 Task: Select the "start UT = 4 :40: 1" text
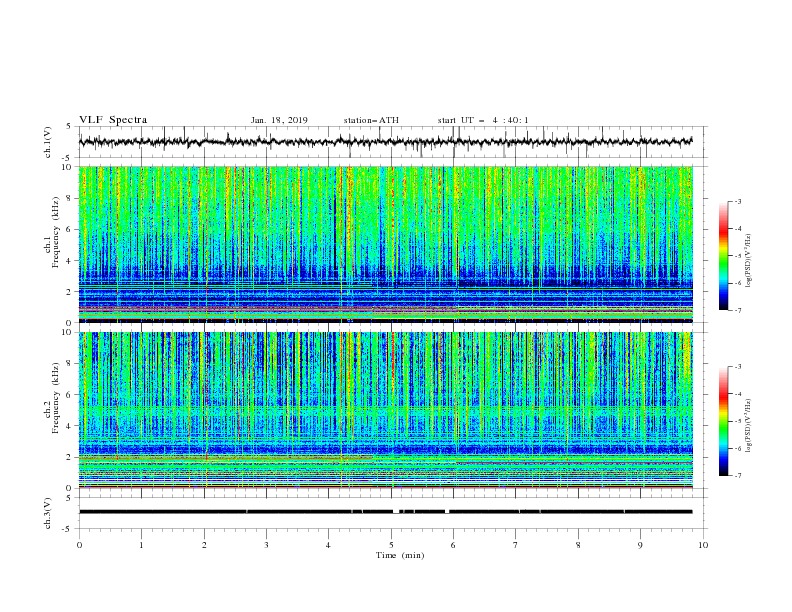(x=483, y=120)
